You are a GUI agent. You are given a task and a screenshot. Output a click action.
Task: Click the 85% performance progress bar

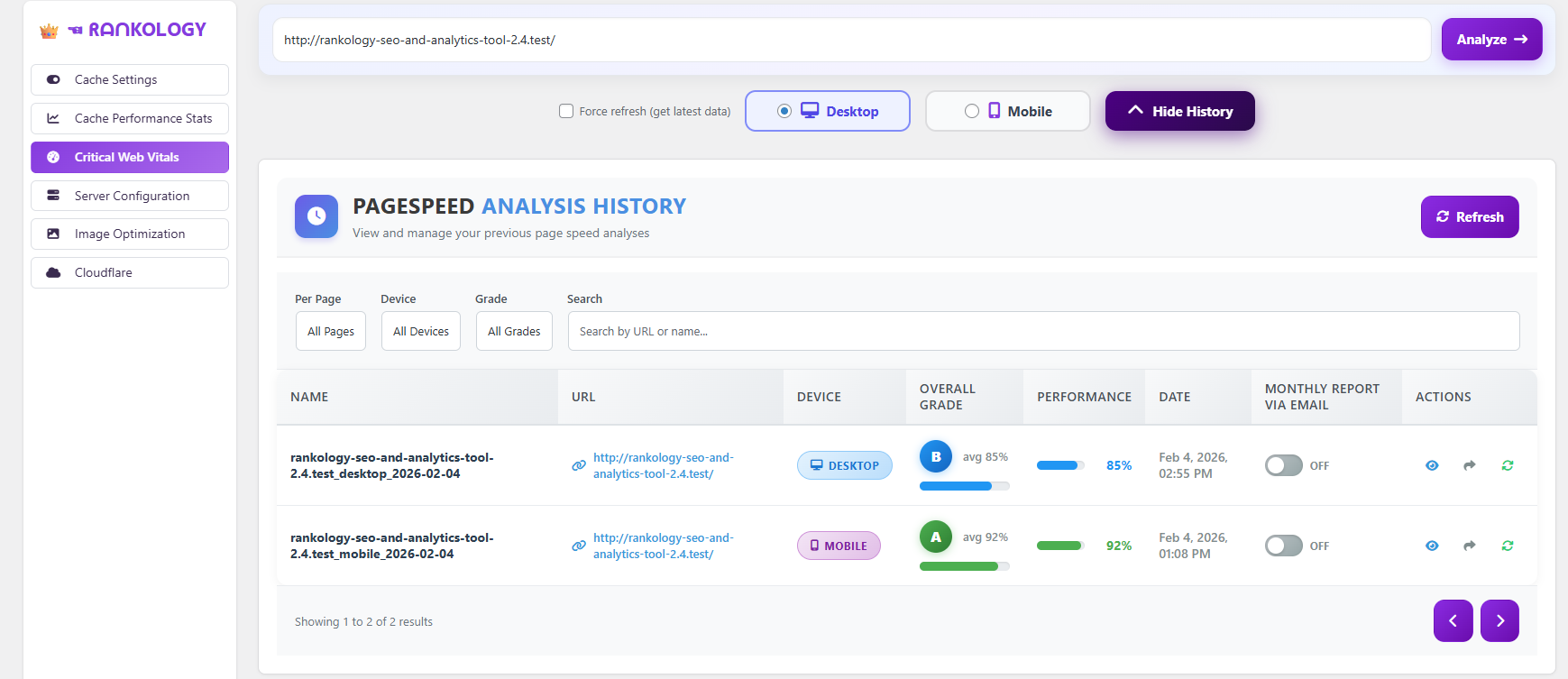click(x=1060, y=465)
